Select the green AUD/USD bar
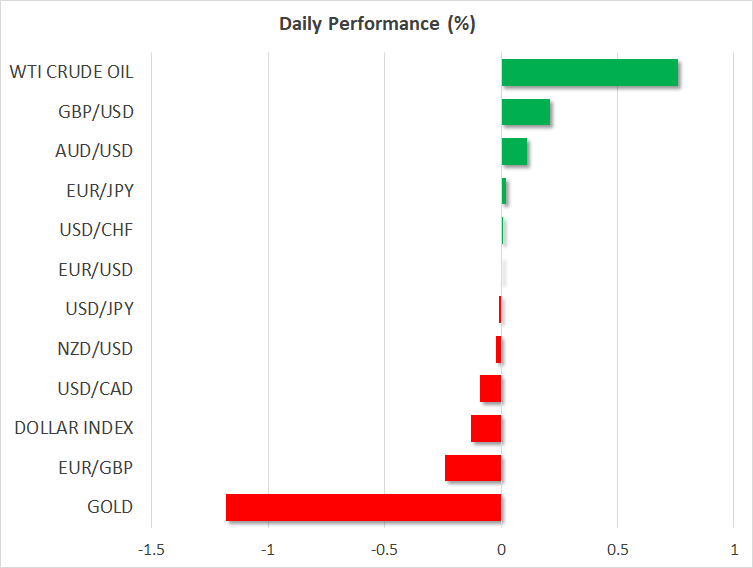 pos(514,152)
